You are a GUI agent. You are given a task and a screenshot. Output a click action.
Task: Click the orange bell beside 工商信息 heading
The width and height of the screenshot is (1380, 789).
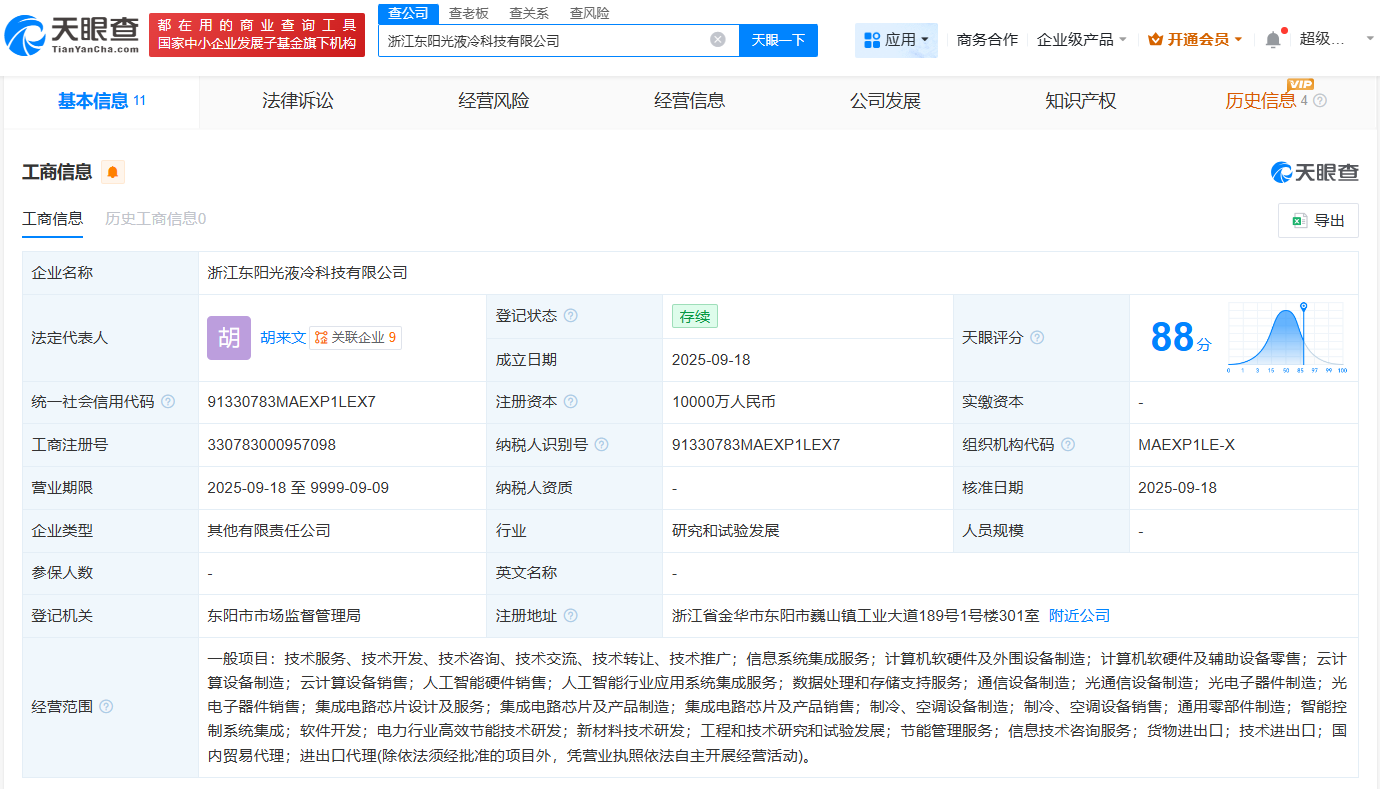click(110, 171)
